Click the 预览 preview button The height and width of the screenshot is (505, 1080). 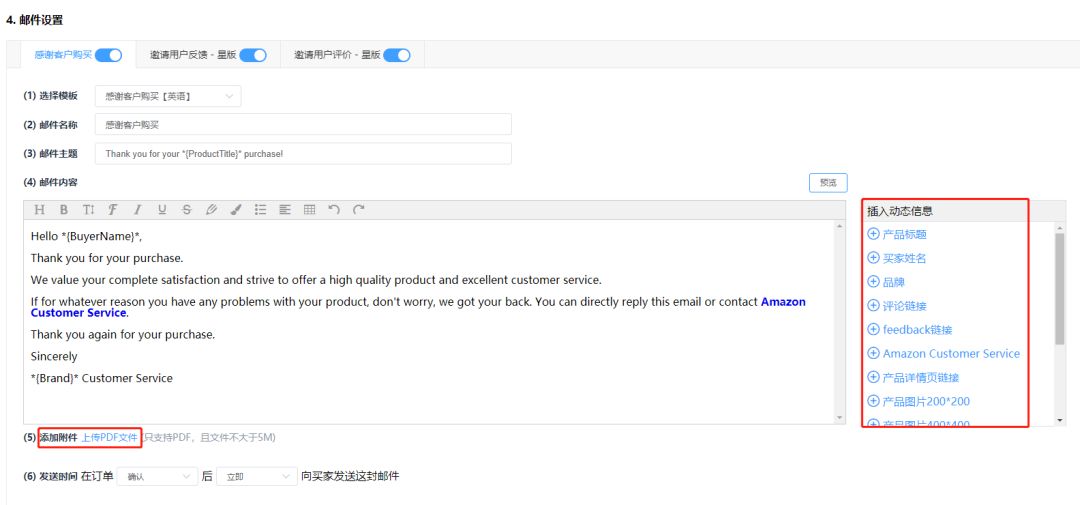[x=828, y=183]
